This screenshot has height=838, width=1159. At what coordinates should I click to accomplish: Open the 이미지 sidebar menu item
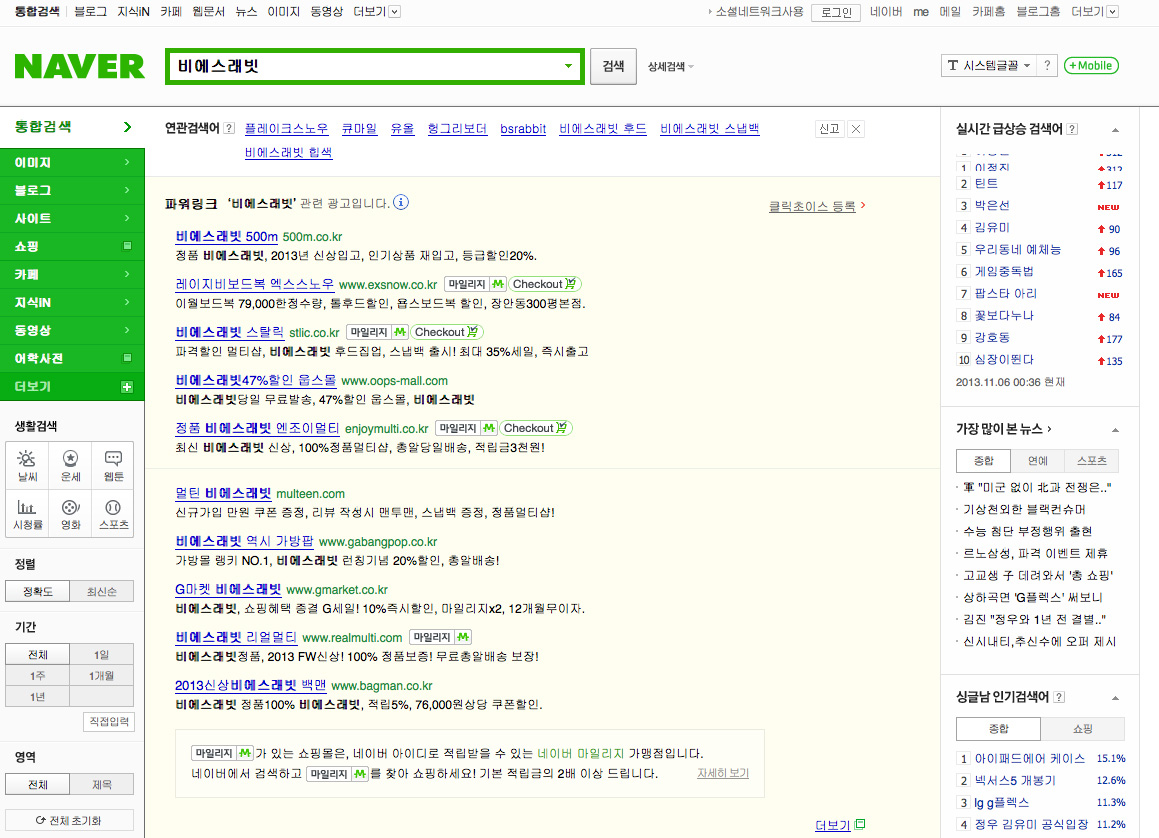pos(72,163)
